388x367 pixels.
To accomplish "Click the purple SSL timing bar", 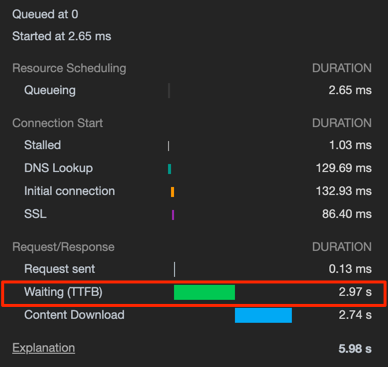I will point(173,215).
